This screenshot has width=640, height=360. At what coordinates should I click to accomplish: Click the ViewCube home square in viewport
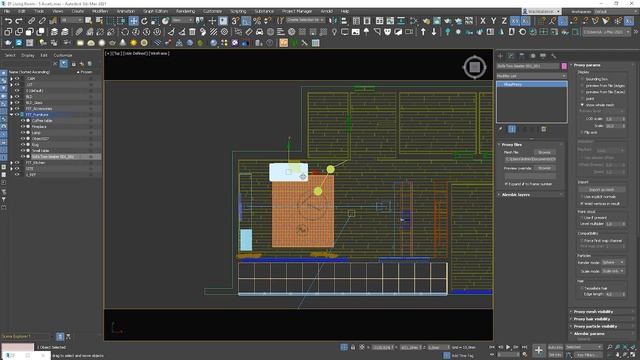point(475,67)
